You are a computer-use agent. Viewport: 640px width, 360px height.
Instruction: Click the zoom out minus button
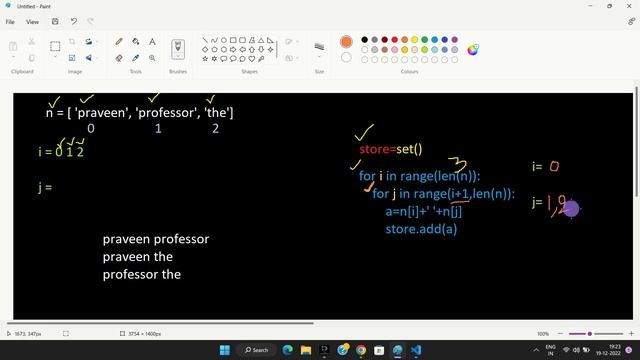point(560,334)
